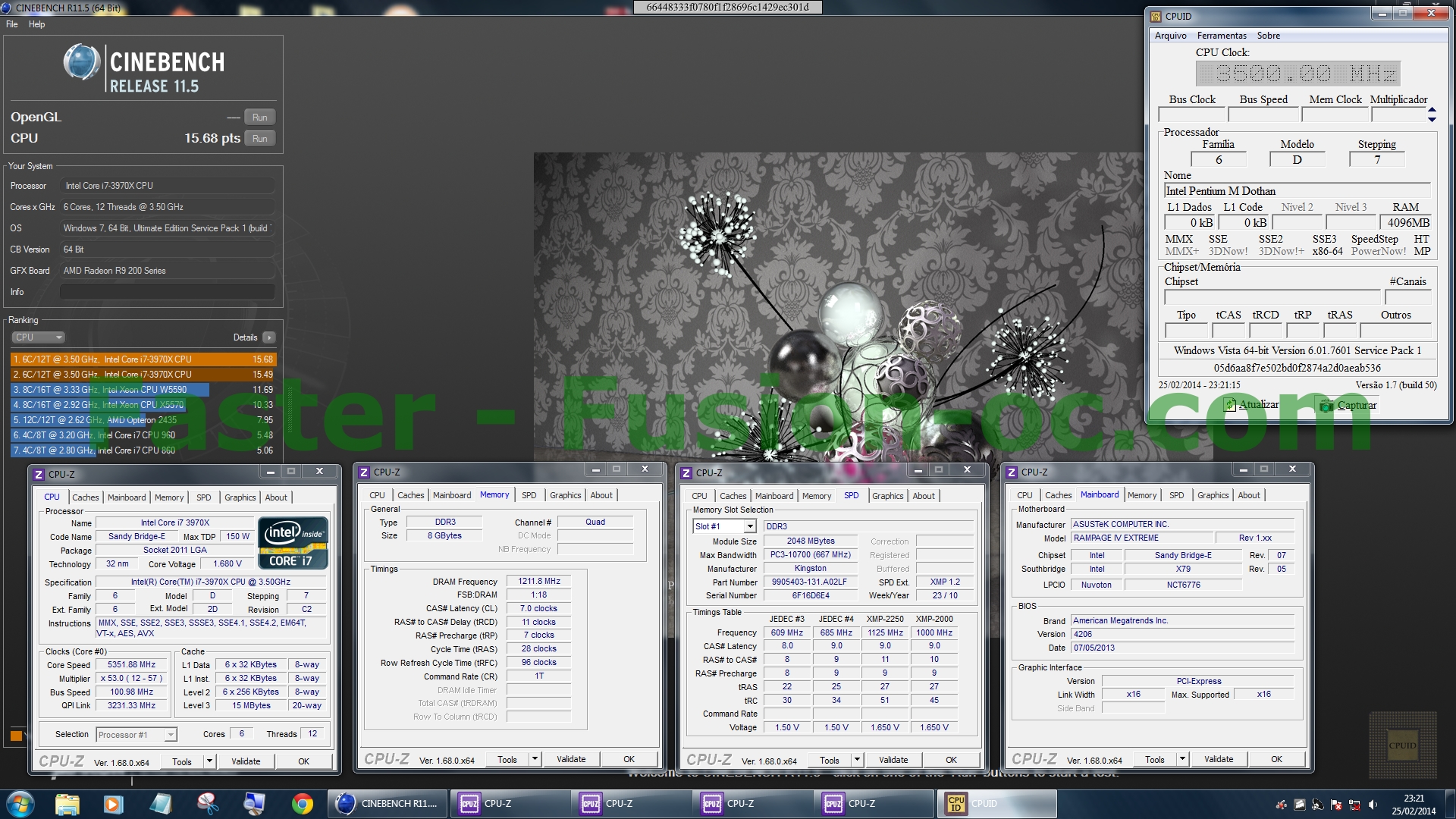
Task: Open the Ferramentas menu in CPUID
Action: tap(1222, 36)
